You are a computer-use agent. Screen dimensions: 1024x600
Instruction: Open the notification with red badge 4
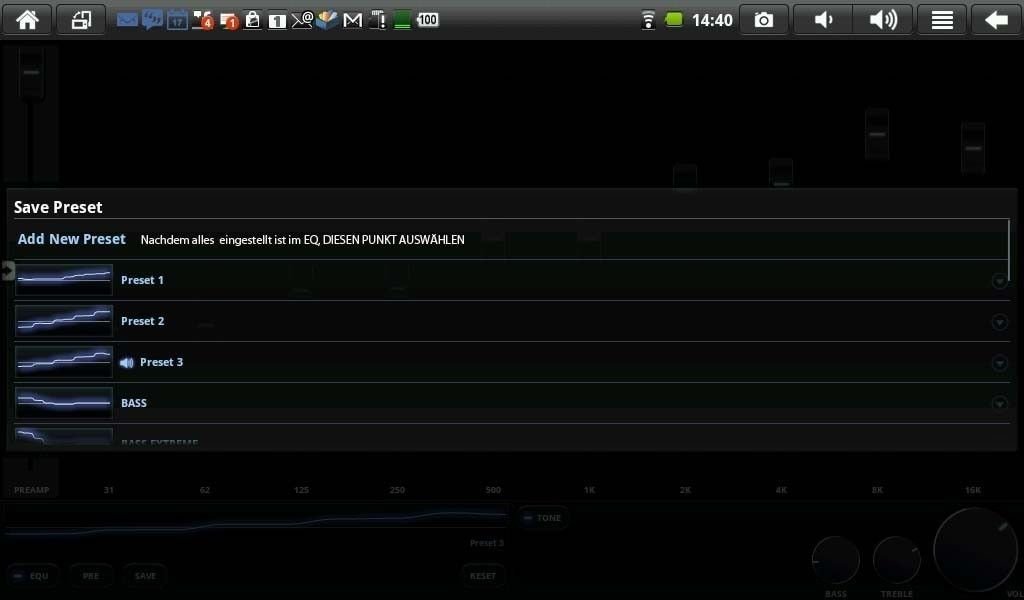coord(203,20)
